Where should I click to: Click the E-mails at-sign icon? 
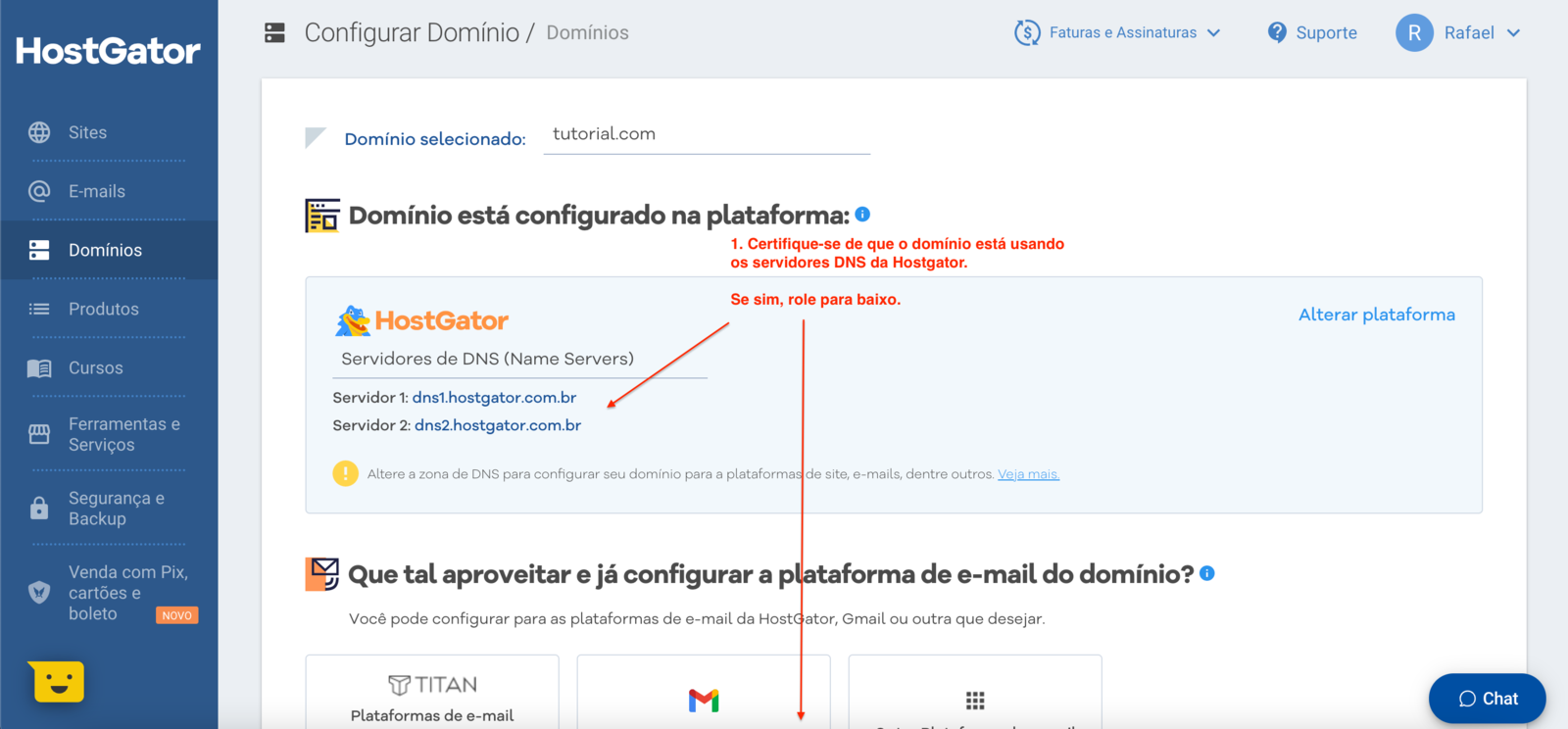coord(39,191)
